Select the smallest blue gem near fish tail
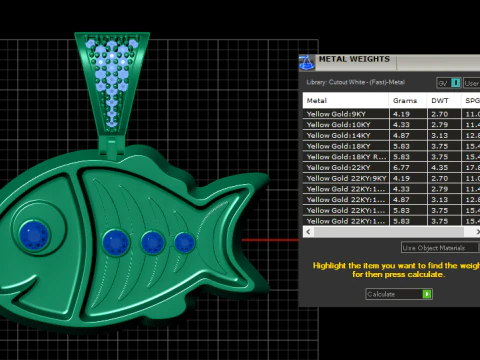 [184, 243]
